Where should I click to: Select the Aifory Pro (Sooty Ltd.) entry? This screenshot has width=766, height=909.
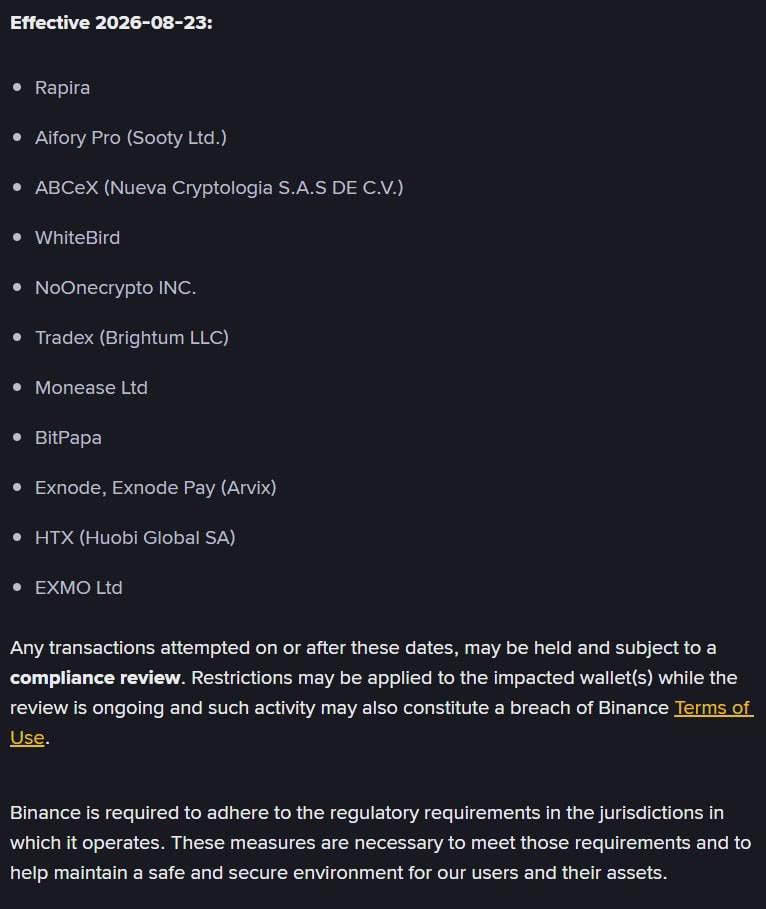click(130, 138)
